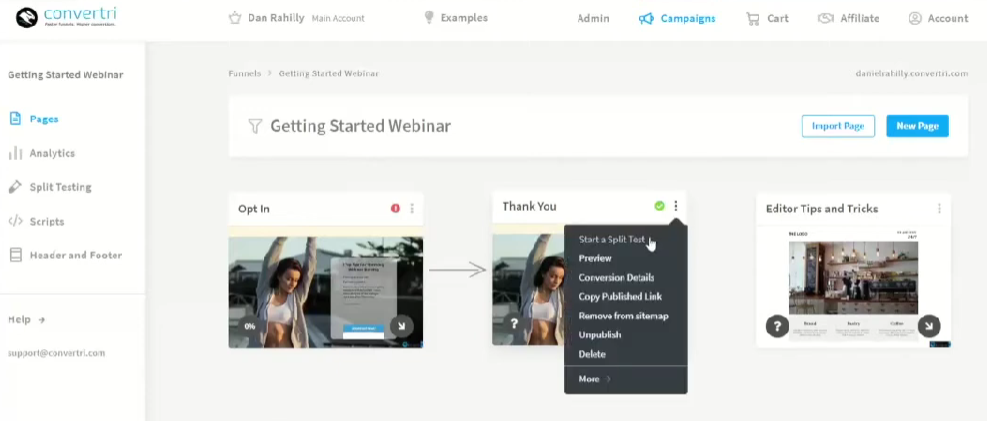Open the Account profile icon
The width and height of the screenshot is (987, 421).
[915, 18]
